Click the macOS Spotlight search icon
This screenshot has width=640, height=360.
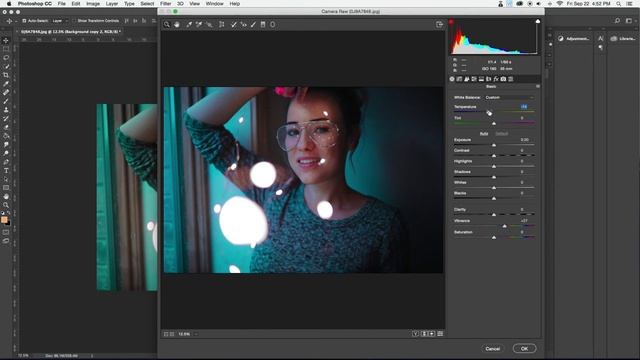pyautogui.click(x=619, y=4)
